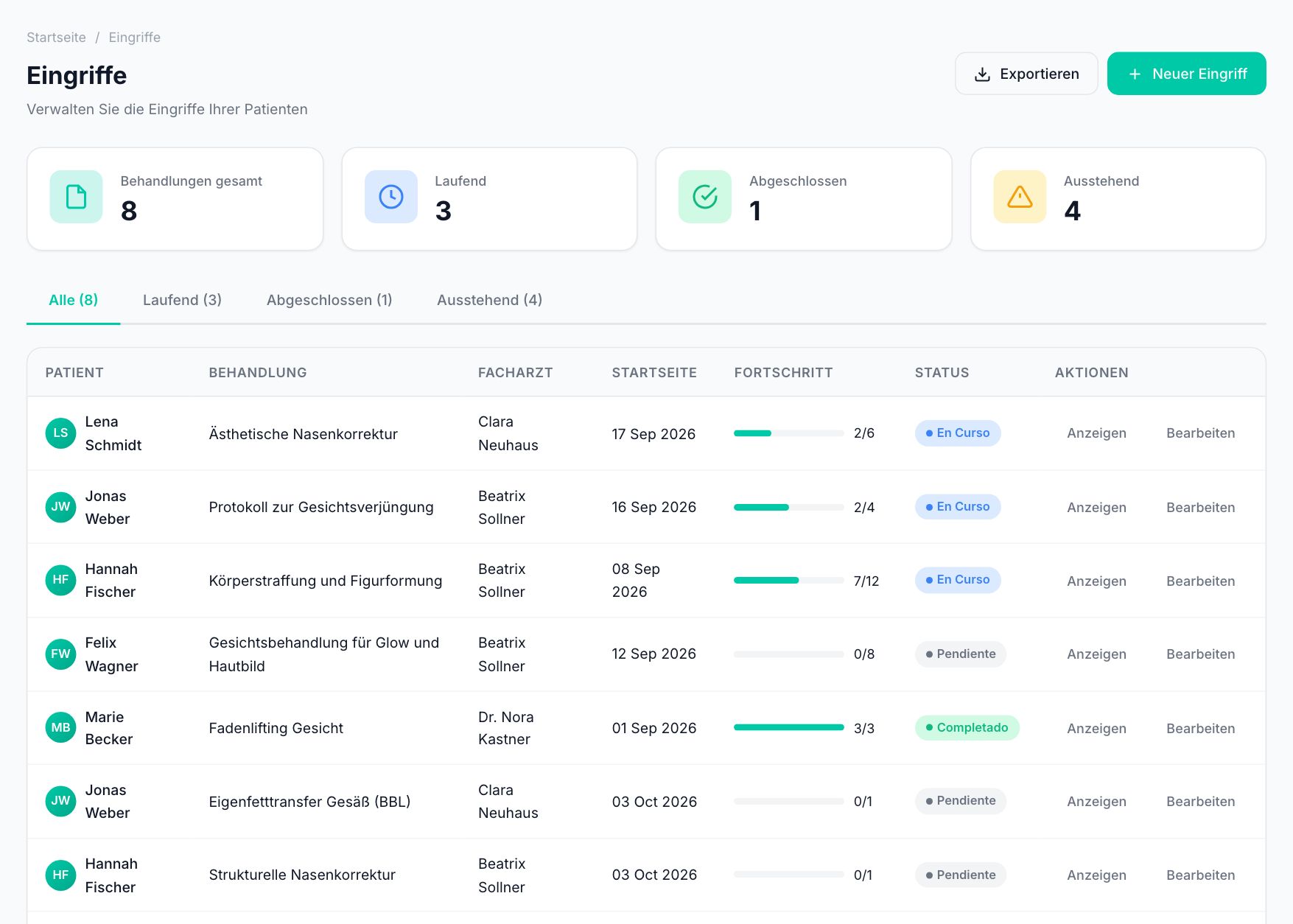The width and height of the screenshot is (1293, 924).
Task: Click the FORTSCHRITT column header
Action: coord(783,373)
